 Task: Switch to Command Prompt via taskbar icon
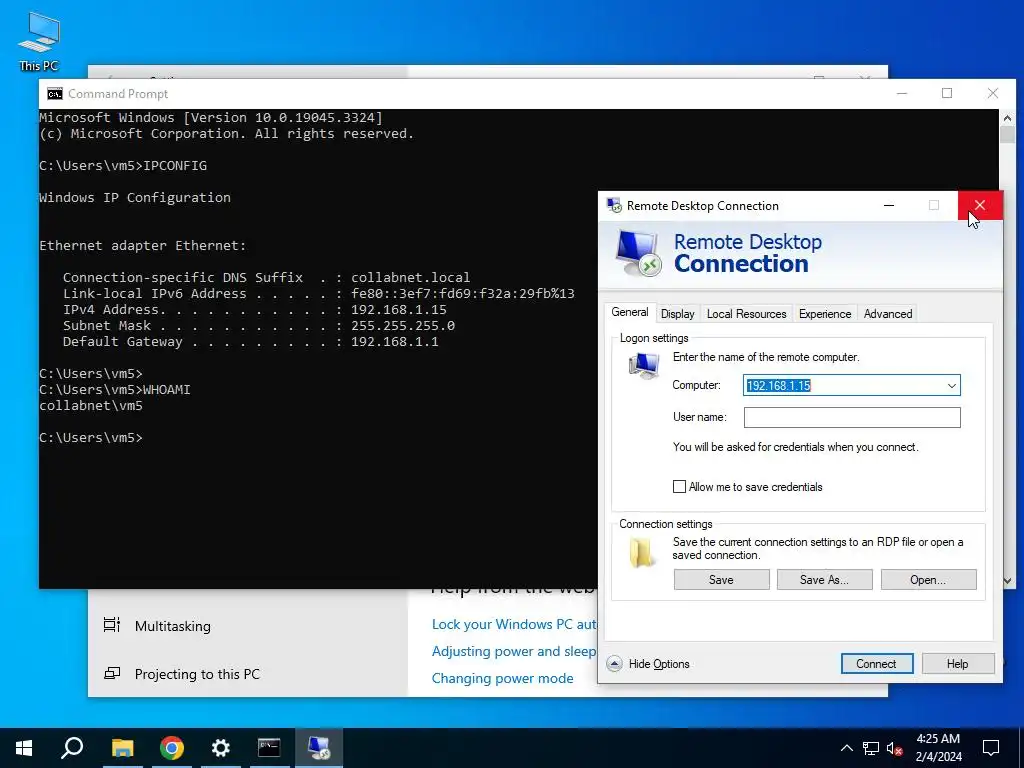click(x=269, y=748)
